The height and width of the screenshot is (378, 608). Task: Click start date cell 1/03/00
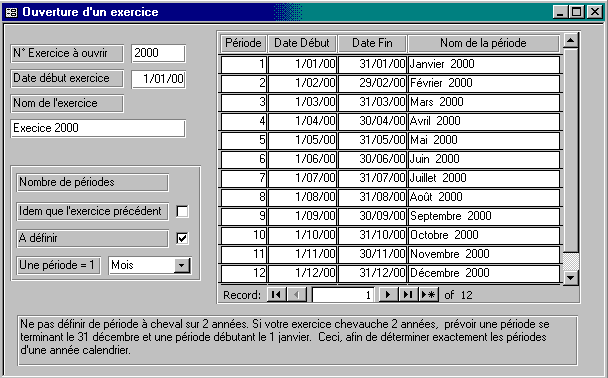coord(302,102)
